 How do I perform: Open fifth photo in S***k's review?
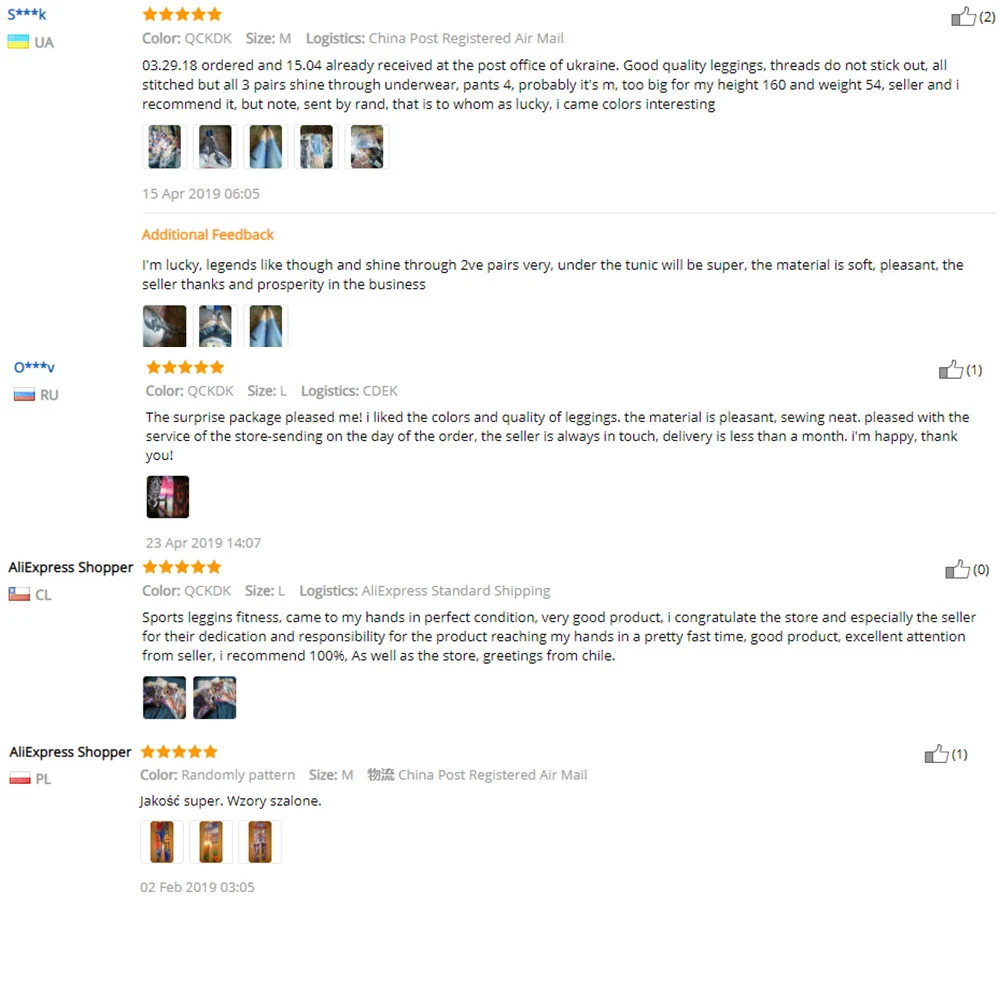pyautogui.click(x=367, y=147)
